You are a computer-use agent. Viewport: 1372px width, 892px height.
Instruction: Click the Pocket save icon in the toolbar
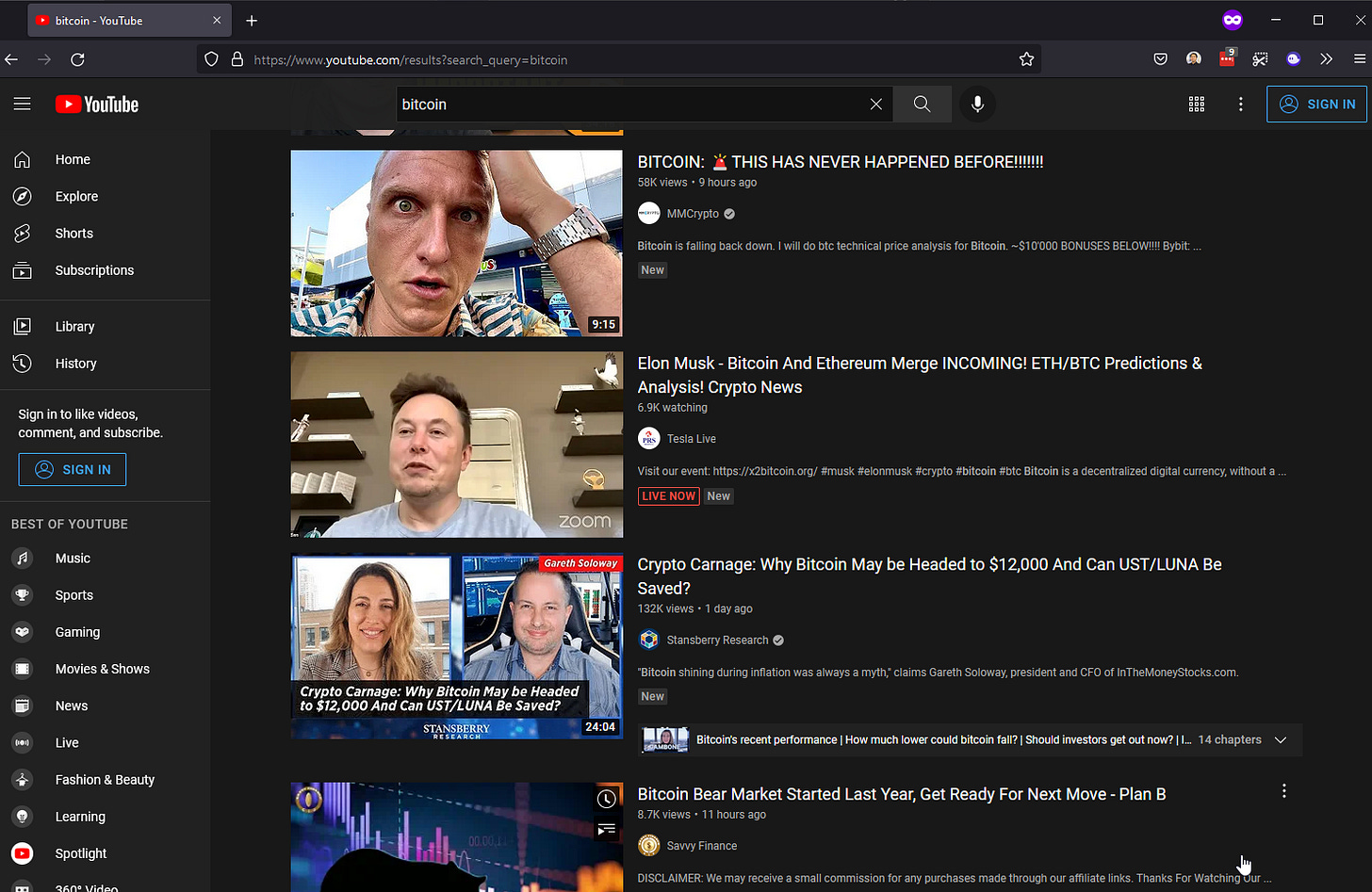(x=1161, y=59)
